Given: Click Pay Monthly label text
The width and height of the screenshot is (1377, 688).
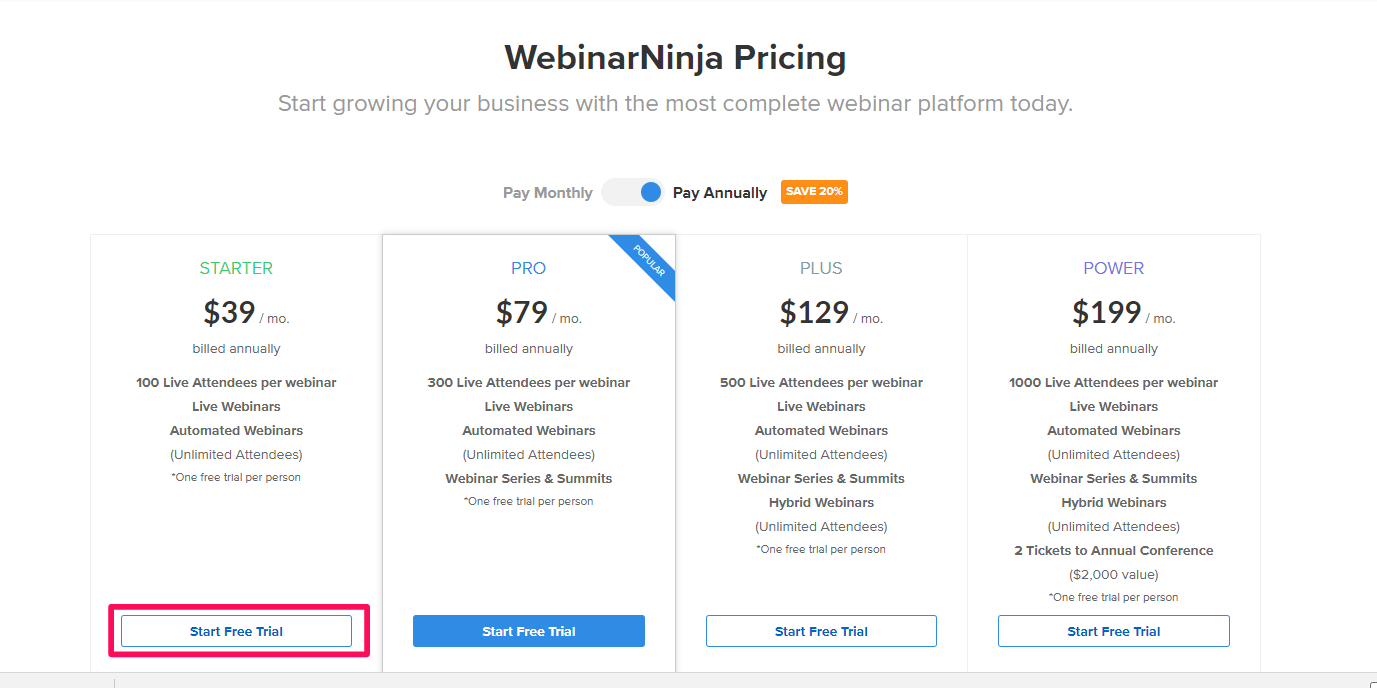Looking at the screenshot, I should pos(547,192).
